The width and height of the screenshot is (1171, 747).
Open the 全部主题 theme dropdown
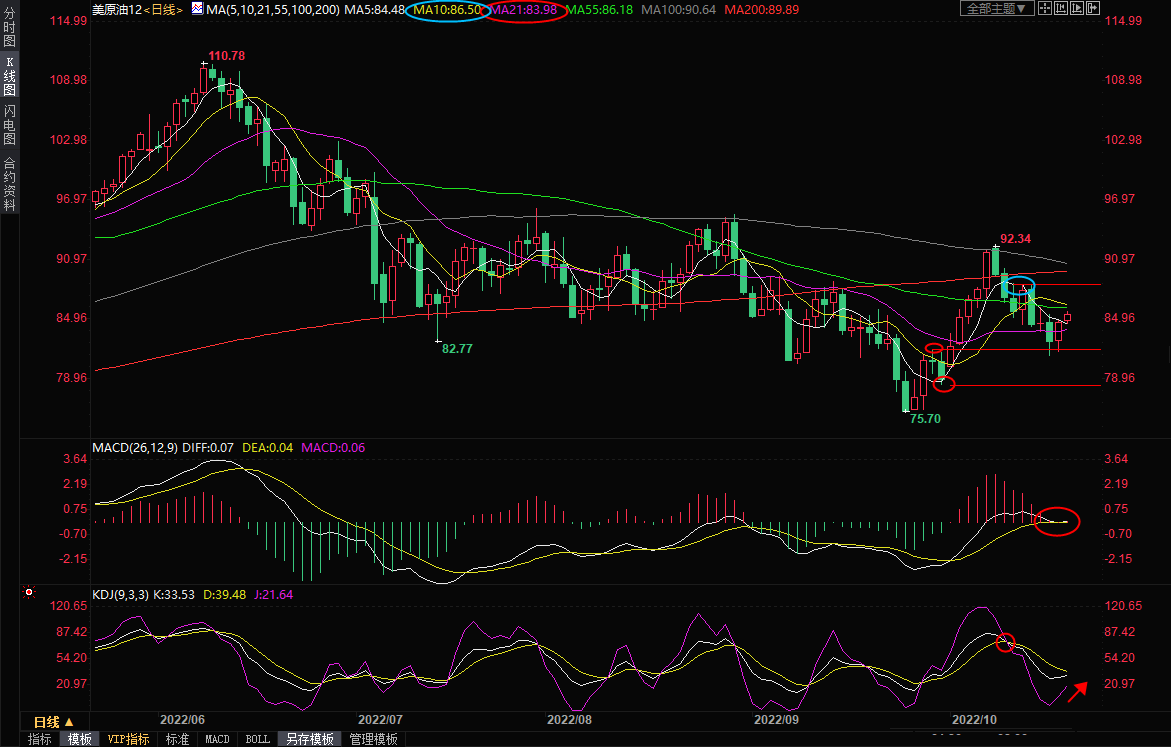pos(995,9)
